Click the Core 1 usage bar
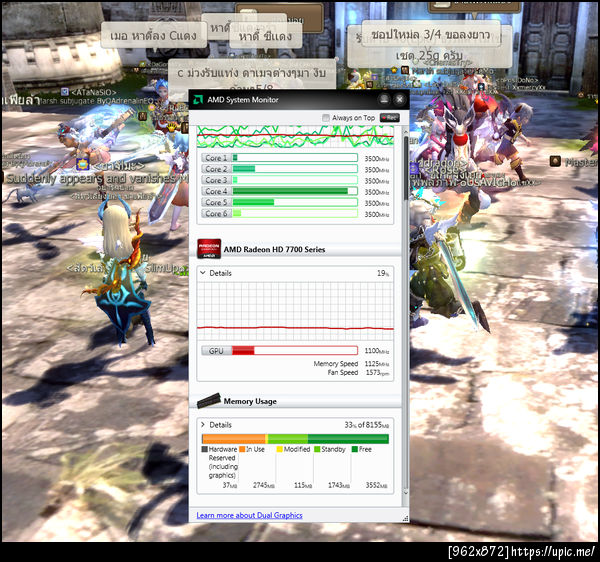The width and height of the screenshot is (600, 562). point(295,158)
